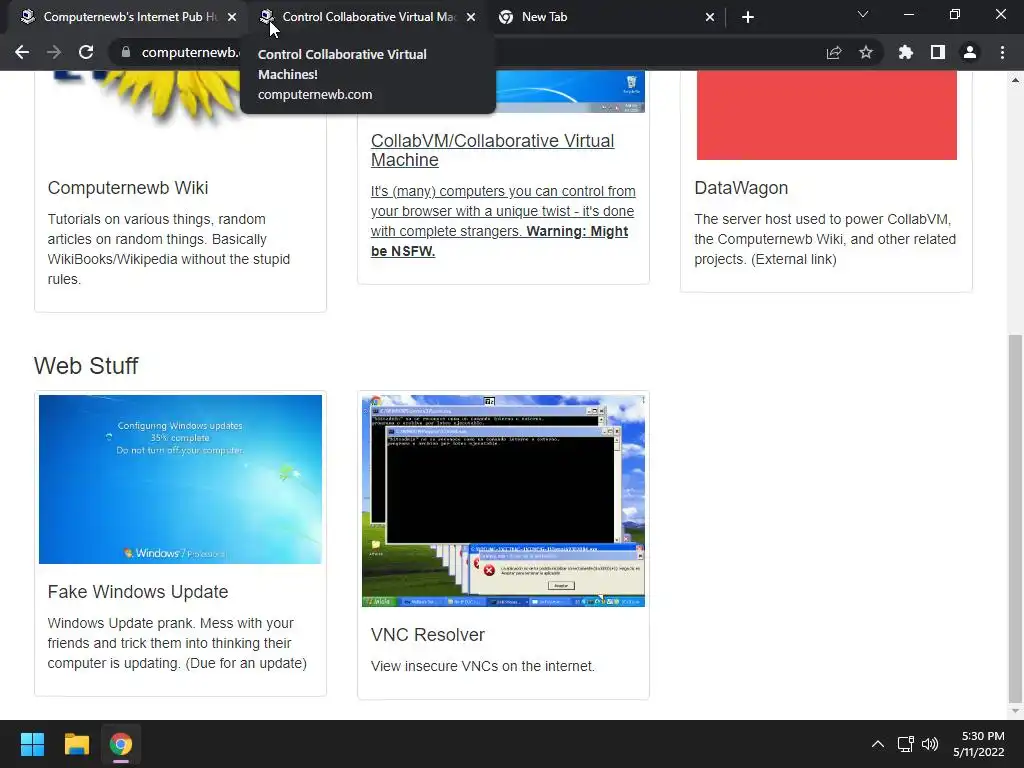
Task: Open a new tab with plus button
Action: pos(748,17)
